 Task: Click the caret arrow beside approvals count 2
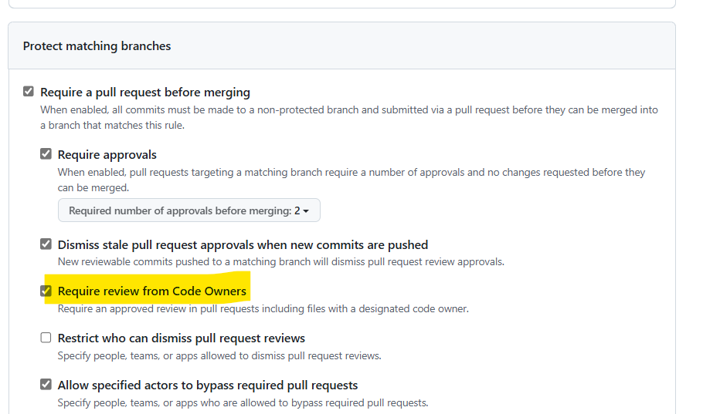(306, 211)
